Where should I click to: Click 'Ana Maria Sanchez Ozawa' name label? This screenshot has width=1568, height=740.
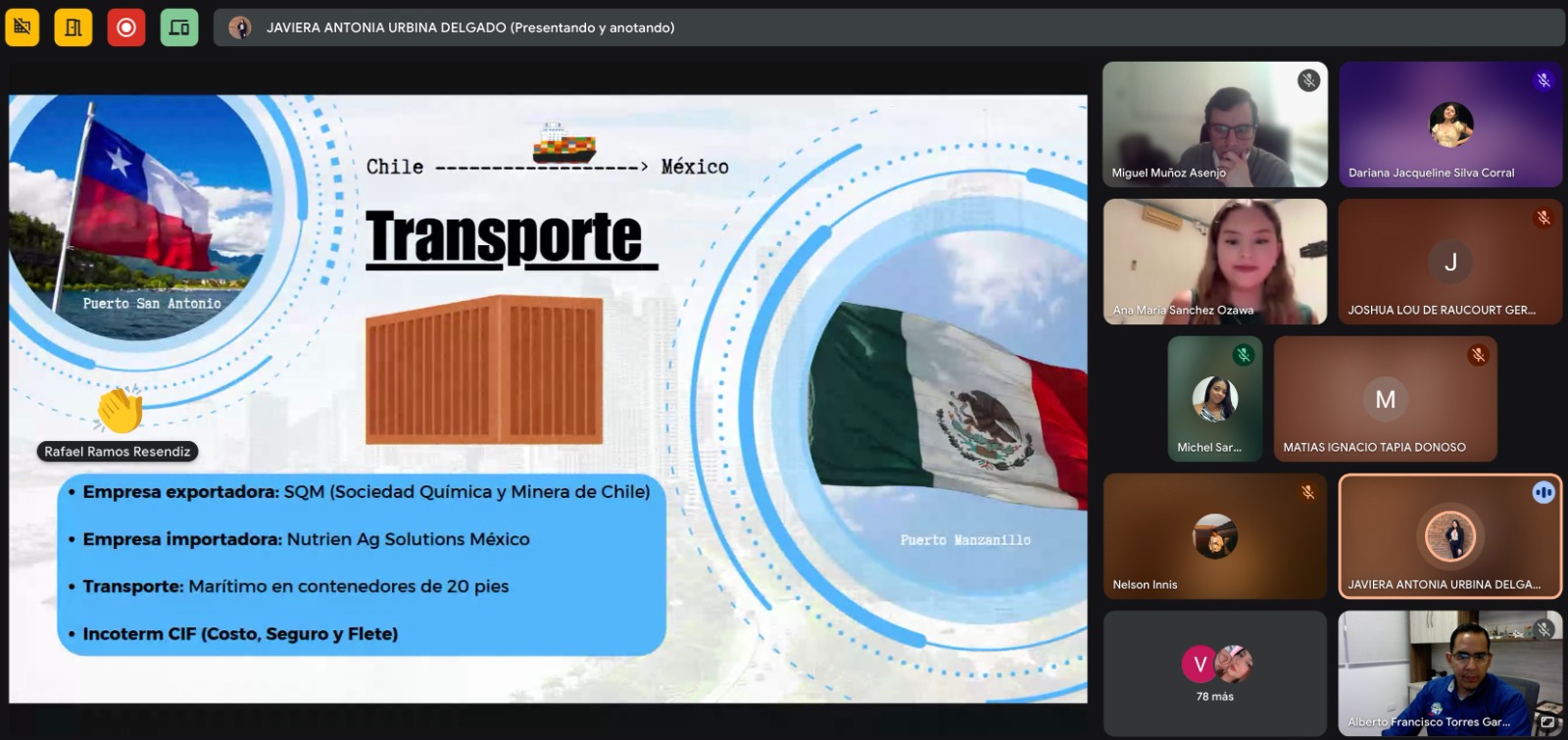(1183, 310)
